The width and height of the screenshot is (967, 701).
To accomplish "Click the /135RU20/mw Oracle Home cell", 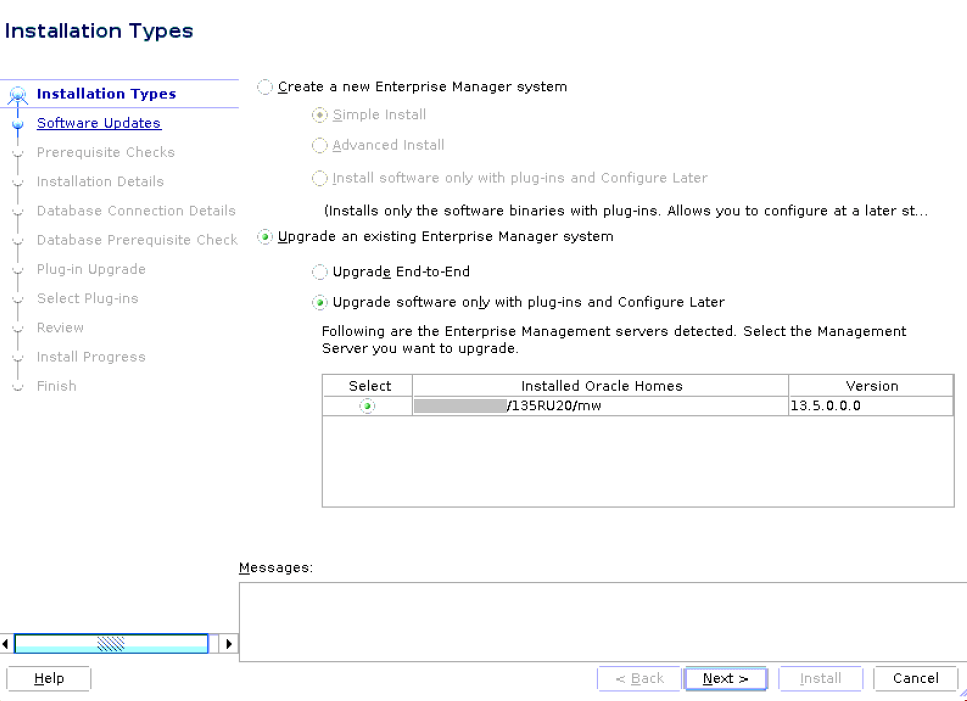I will click(x=601, y=406).
